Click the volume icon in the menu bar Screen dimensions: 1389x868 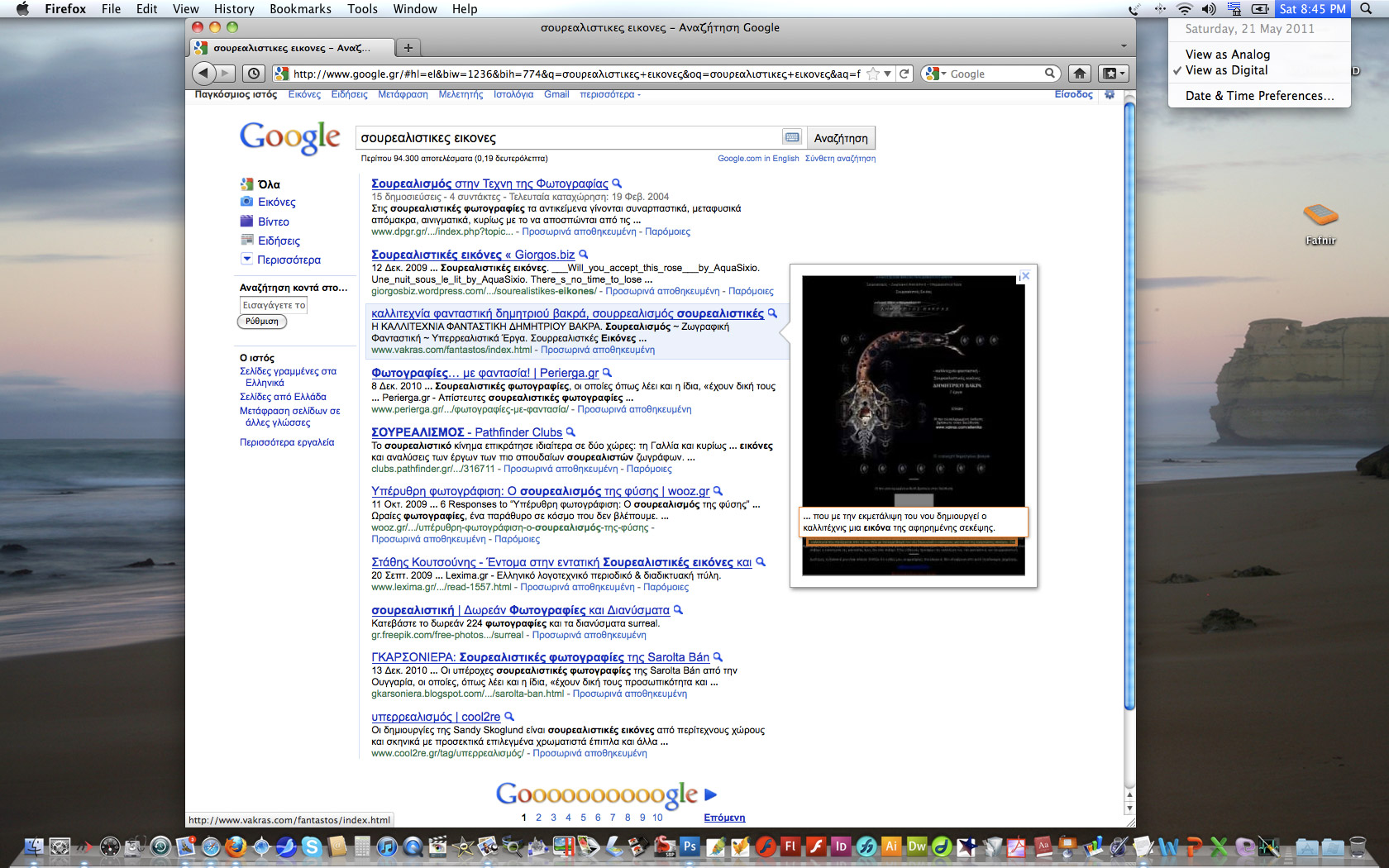coord(1209,9)
